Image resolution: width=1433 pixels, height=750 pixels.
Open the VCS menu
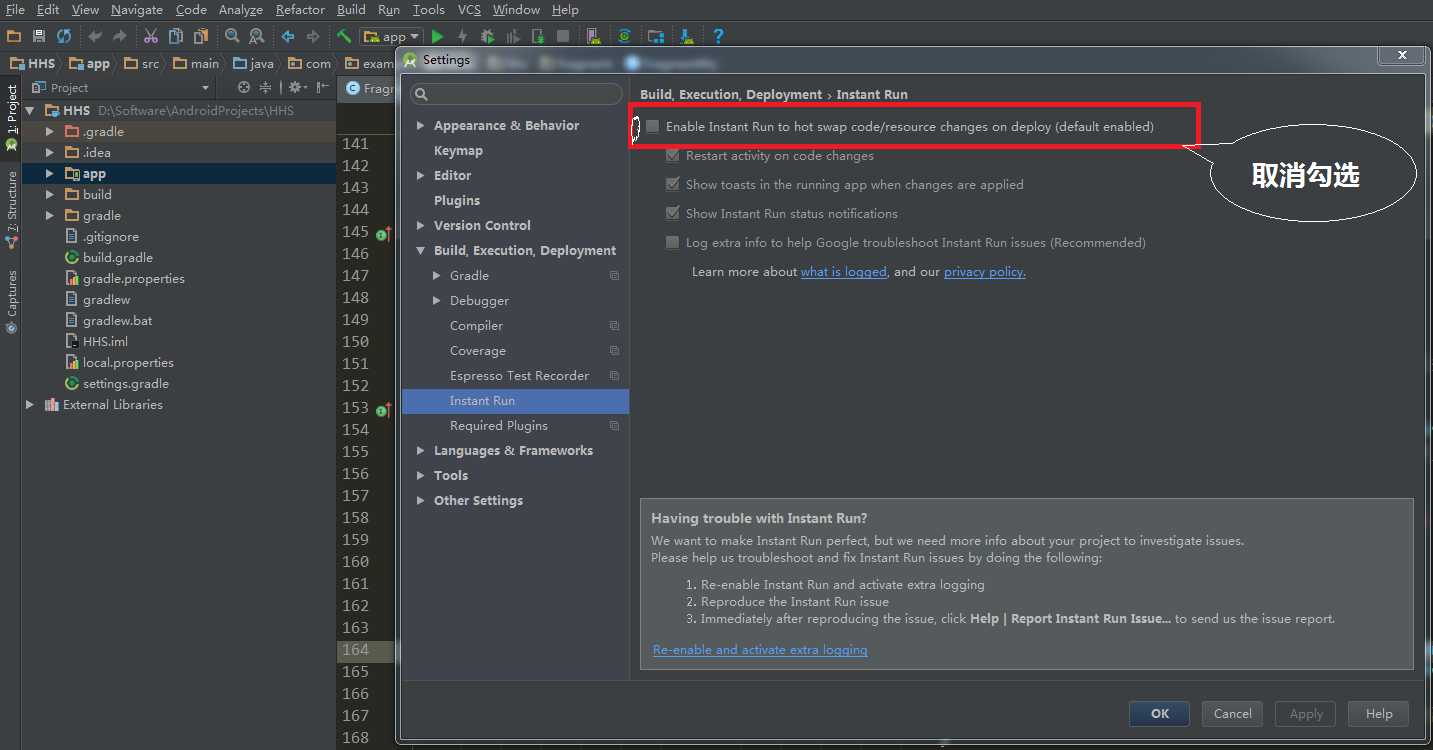(x=469, y=9)
